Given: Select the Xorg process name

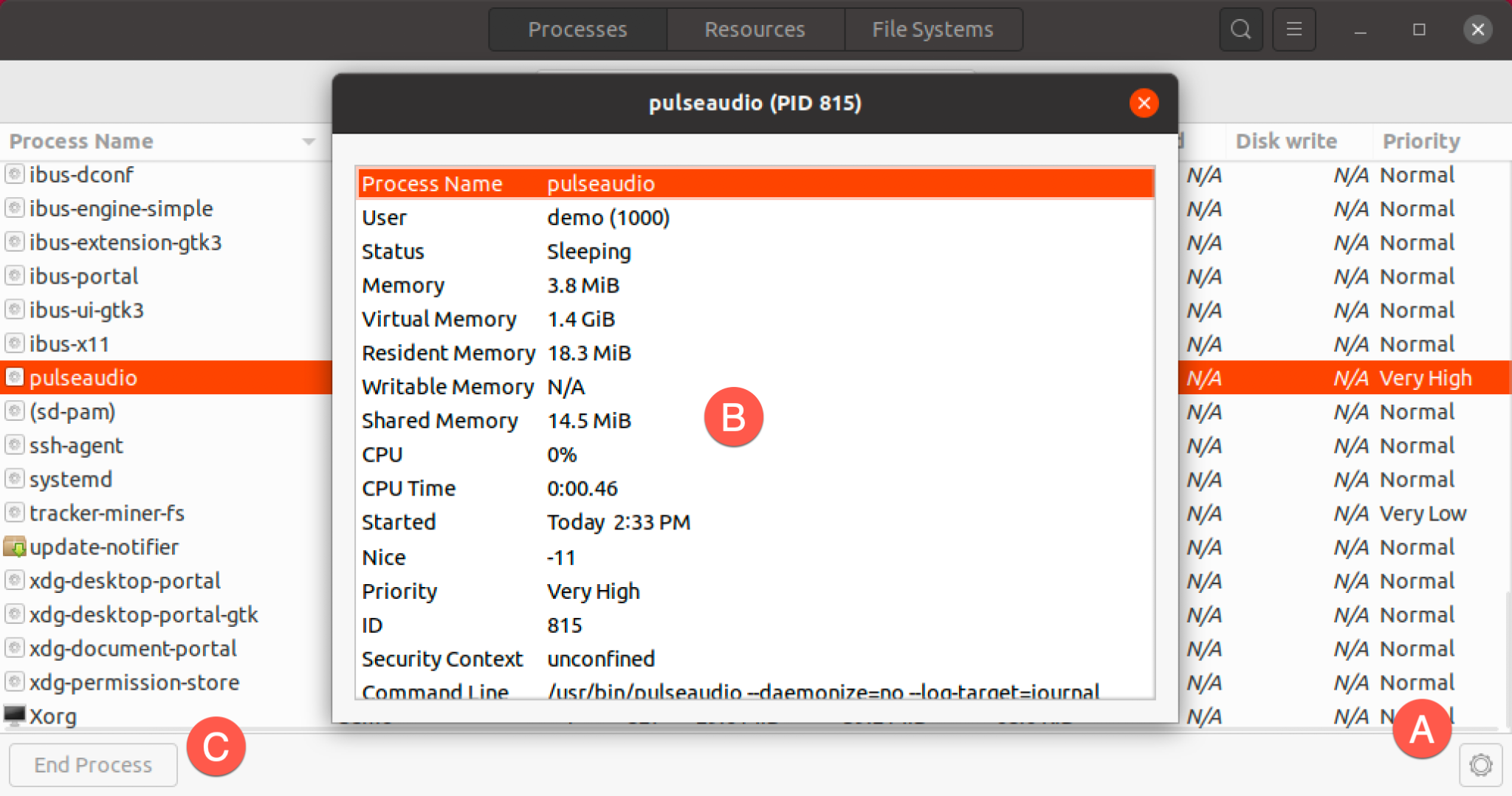Looking at the screenshot, I should tap(53, 716).
